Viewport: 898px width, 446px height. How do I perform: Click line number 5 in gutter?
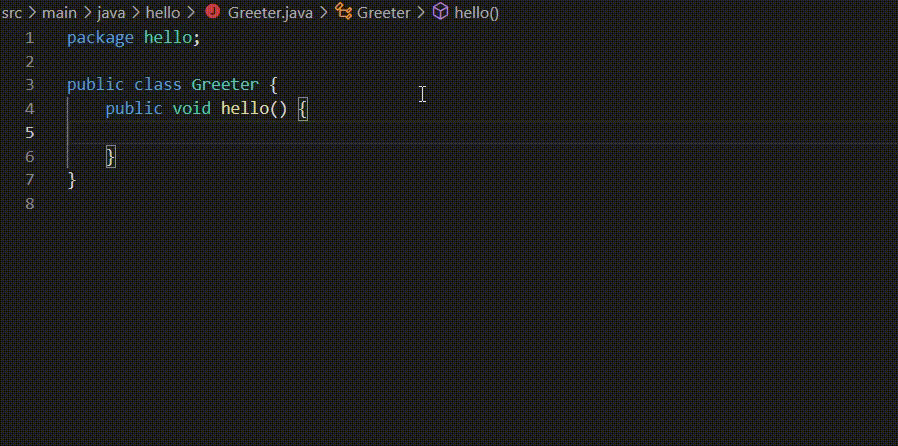click(30, 133)
